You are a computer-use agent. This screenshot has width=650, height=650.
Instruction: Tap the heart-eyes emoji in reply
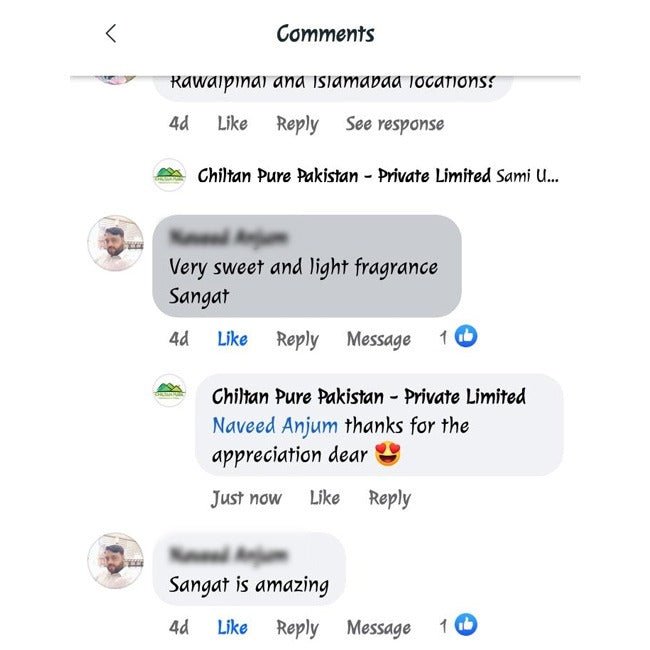[x=388, y=454]
